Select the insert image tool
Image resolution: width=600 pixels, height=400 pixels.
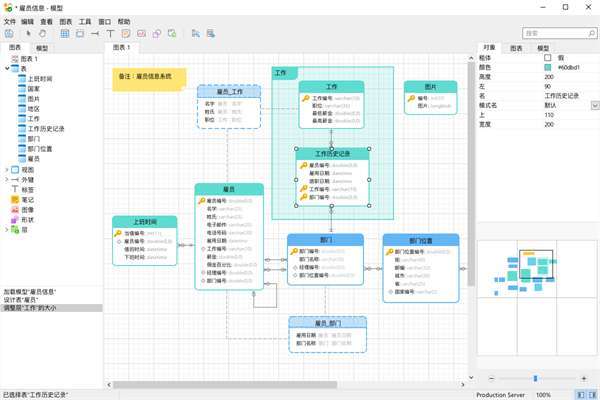(141, 34)
